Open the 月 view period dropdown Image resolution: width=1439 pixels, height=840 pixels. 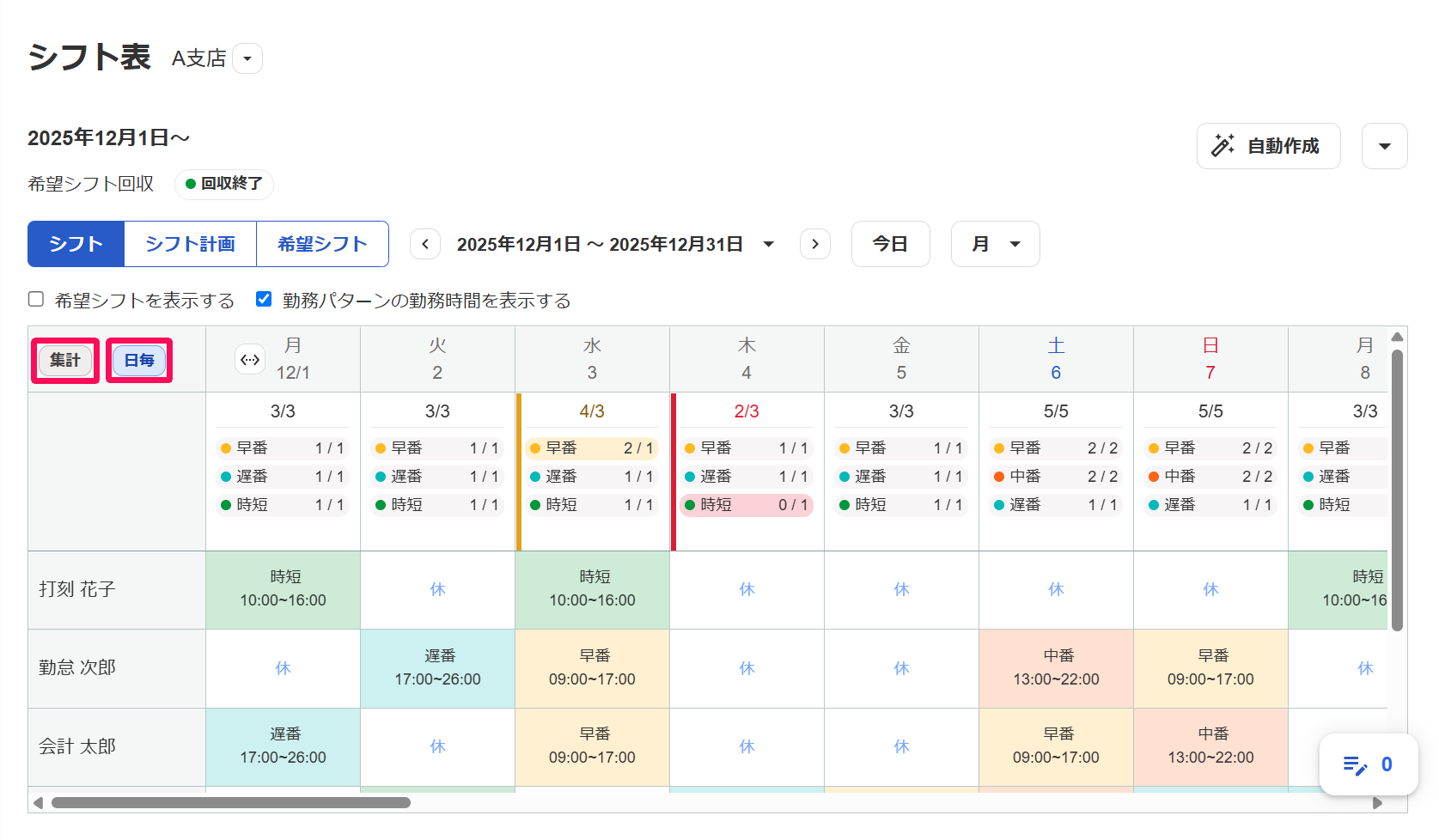(996, 244)
